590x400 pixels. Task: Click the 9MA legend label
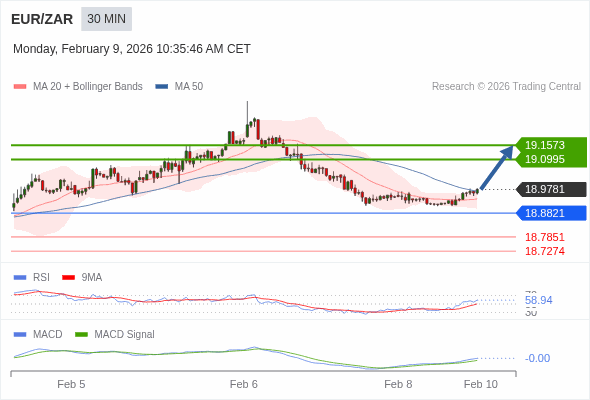tap(92, 278)
